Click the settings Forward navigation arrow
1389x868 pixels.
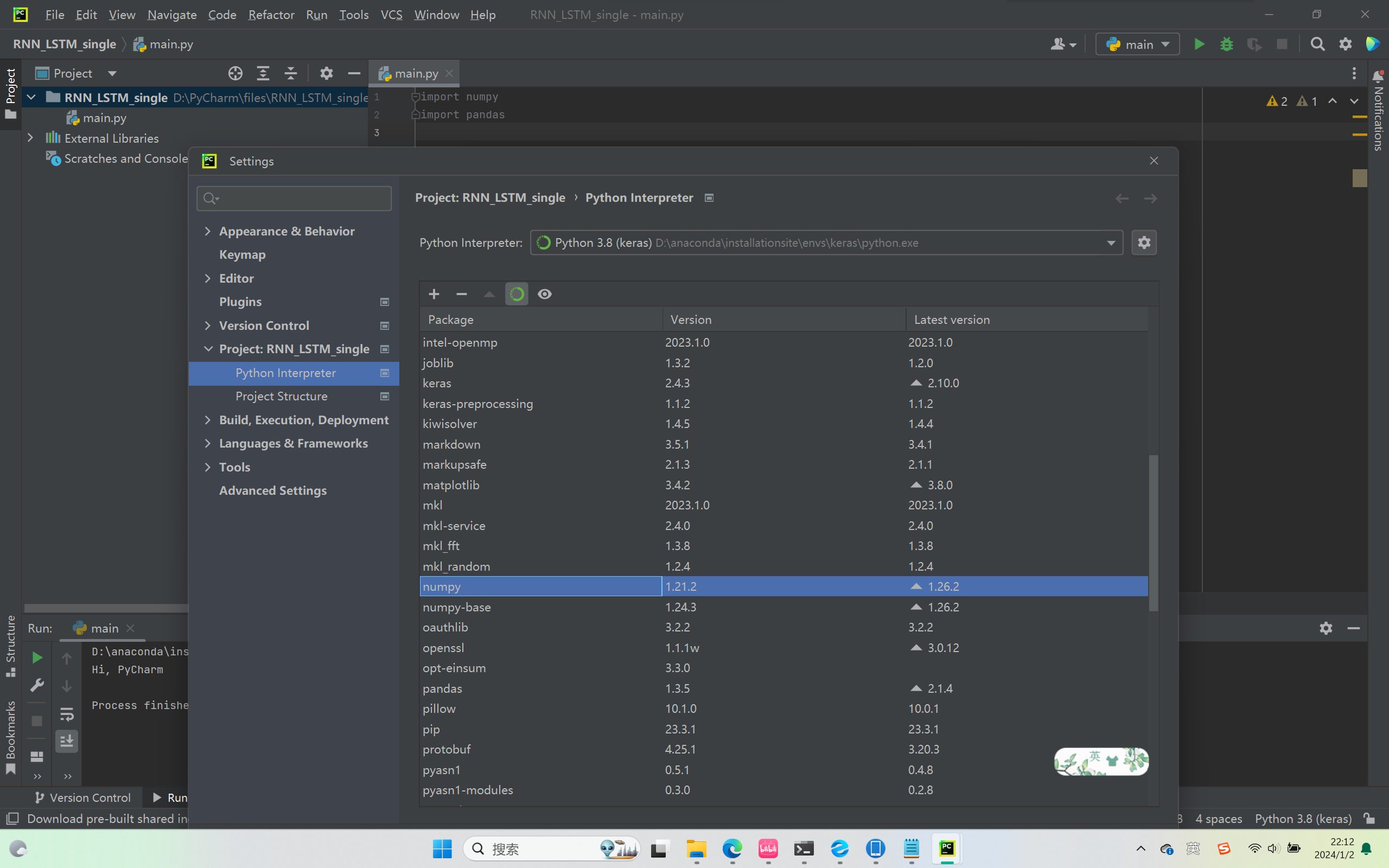point(1150,199)
